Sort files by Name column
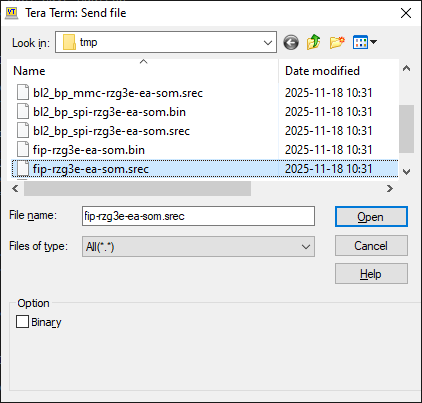 click(29, 71)
